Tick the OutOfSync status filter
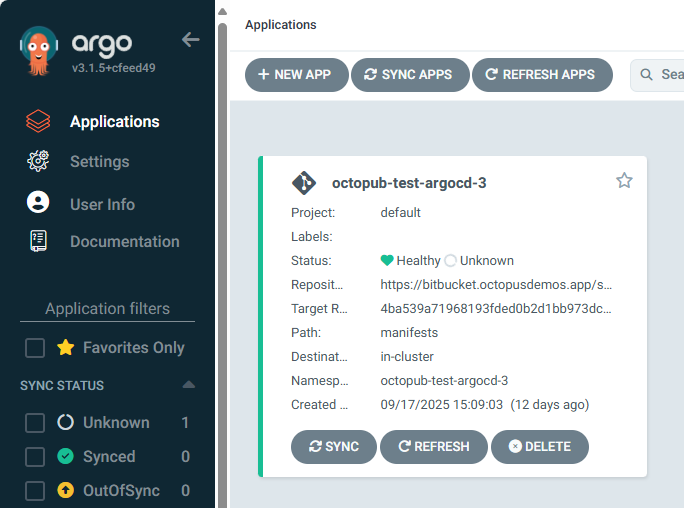 click(35, 491)
